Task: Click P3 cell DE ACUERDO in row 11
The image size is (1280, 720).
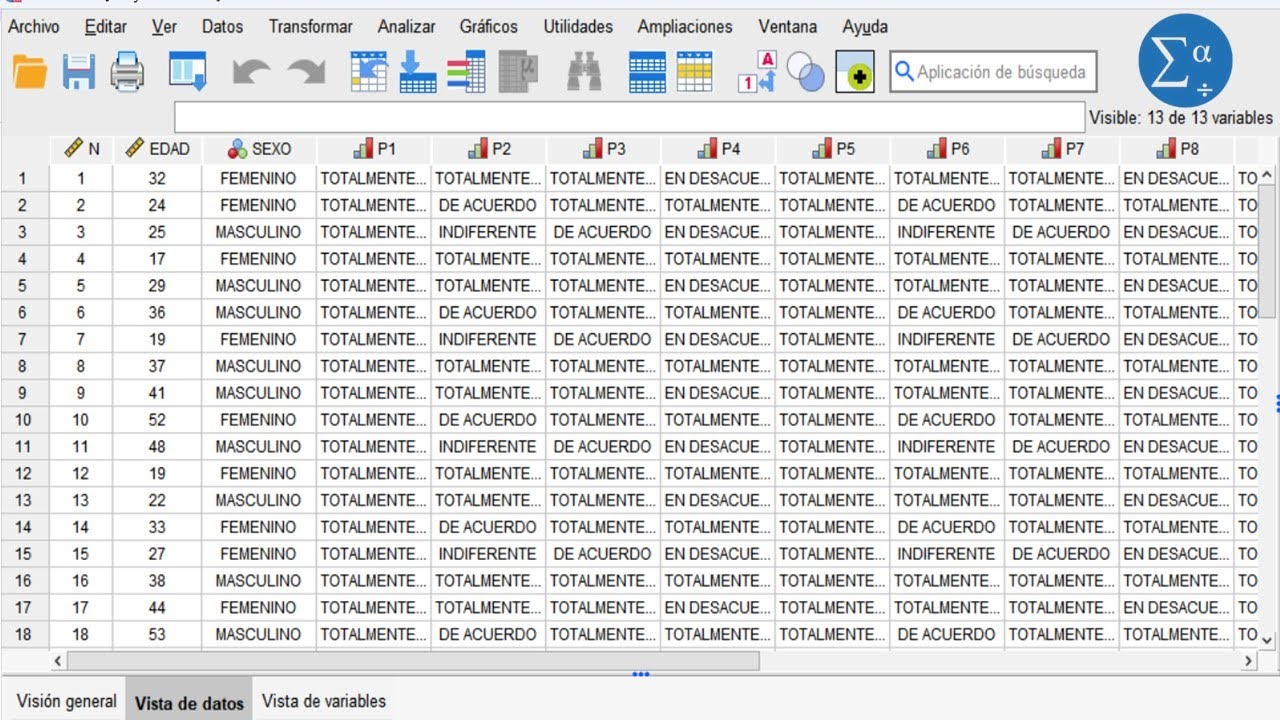Action: (x=603, y=446)
